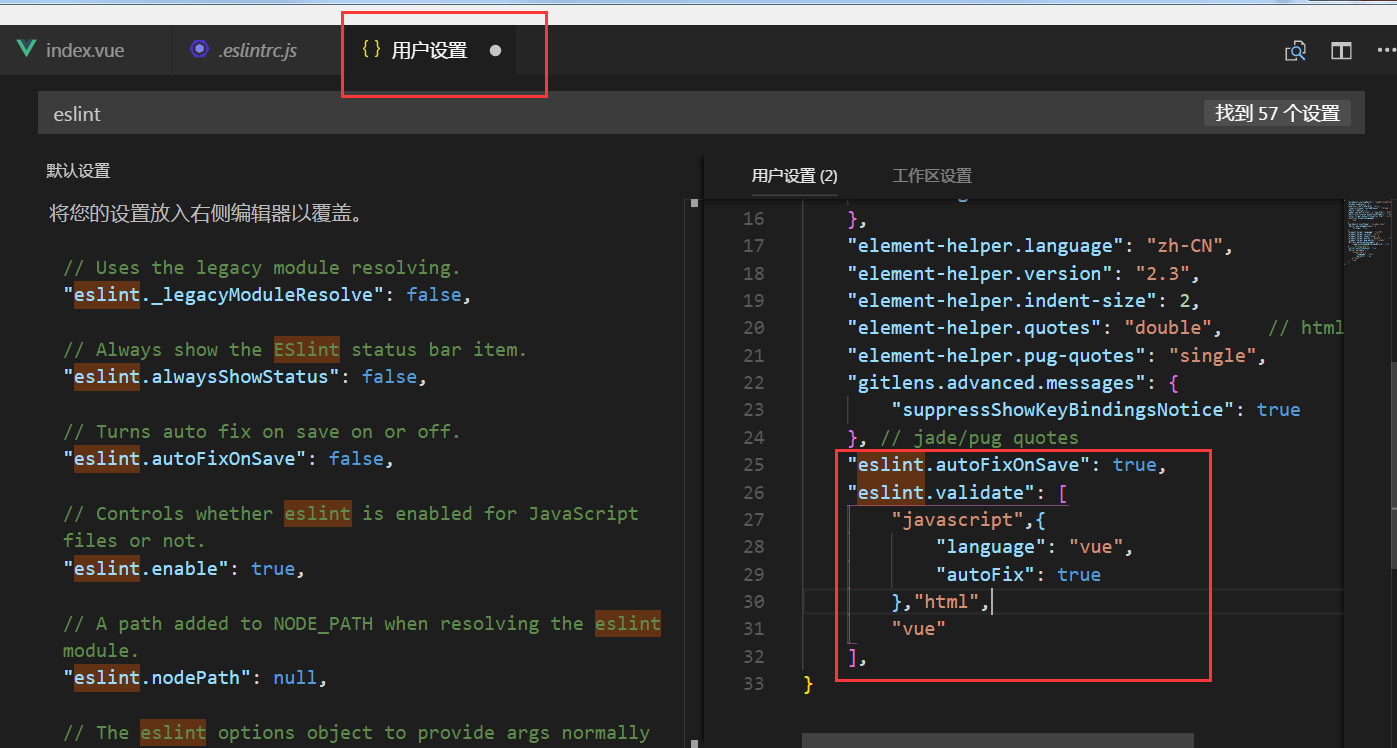Click the eslint.alwaysShowStatus default setting
1397x748 pixels.
244,377
